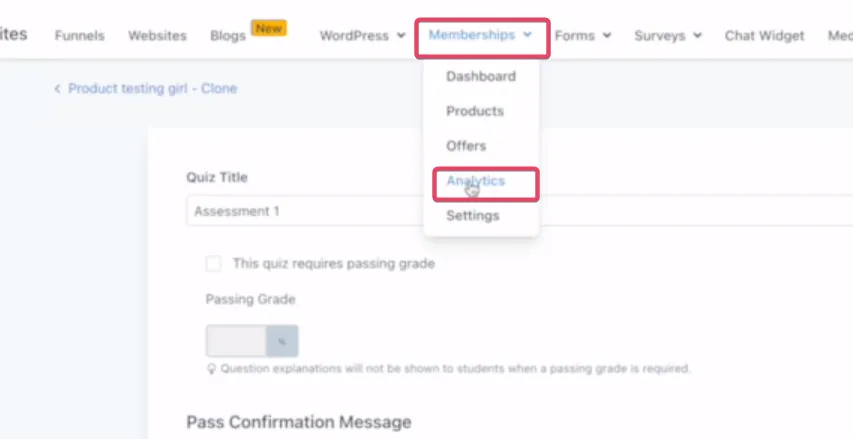Screen dimensions: 853x439
Task: Choose Products in the Memberships menu
Action: 475,112
